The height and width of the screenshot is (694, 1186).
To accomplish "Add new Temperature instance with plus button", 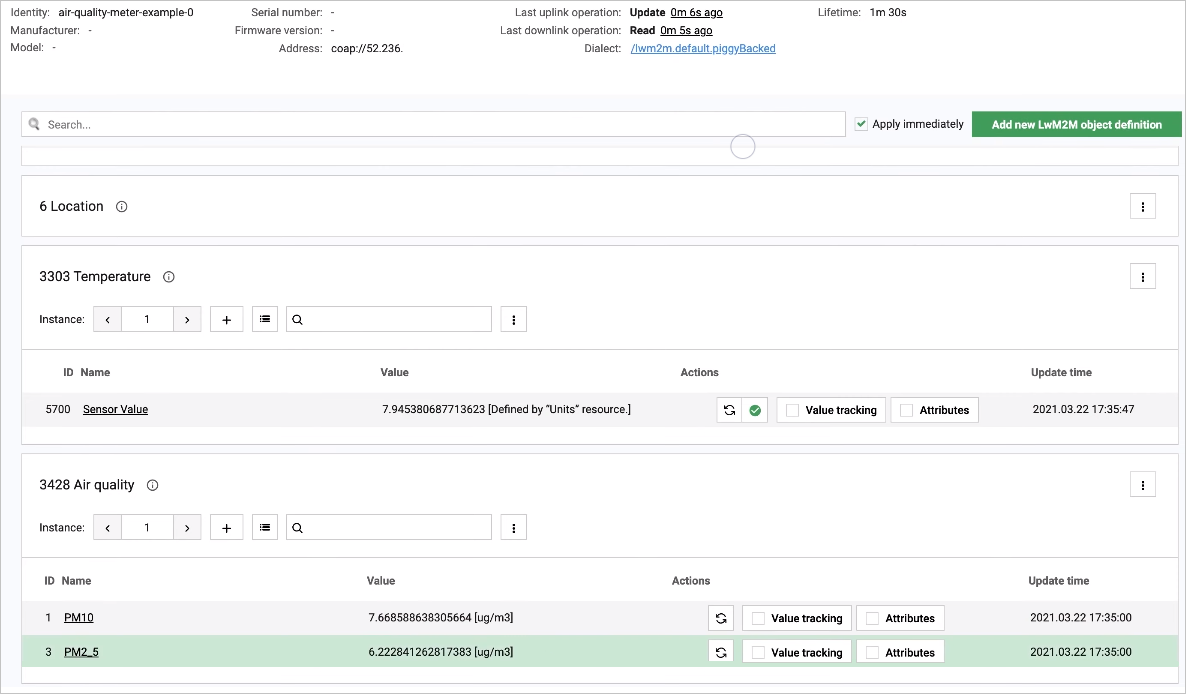I will 226,319.
